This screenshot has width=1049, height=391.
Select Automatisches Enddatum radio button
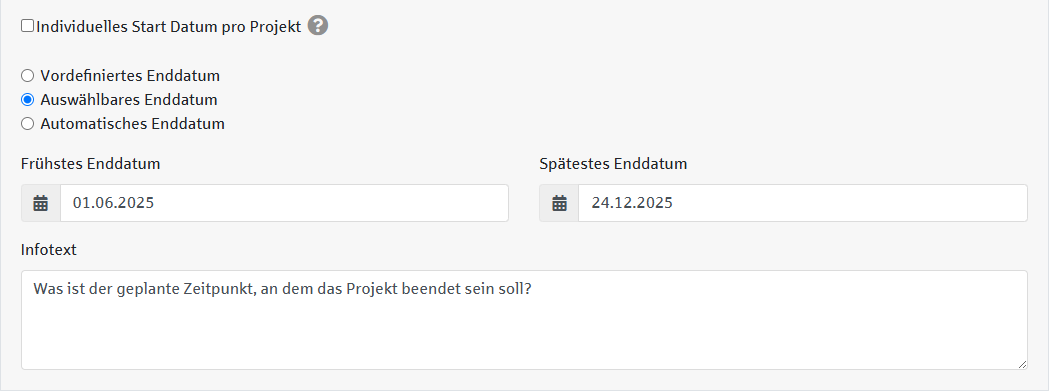click(x=27, y=124)
